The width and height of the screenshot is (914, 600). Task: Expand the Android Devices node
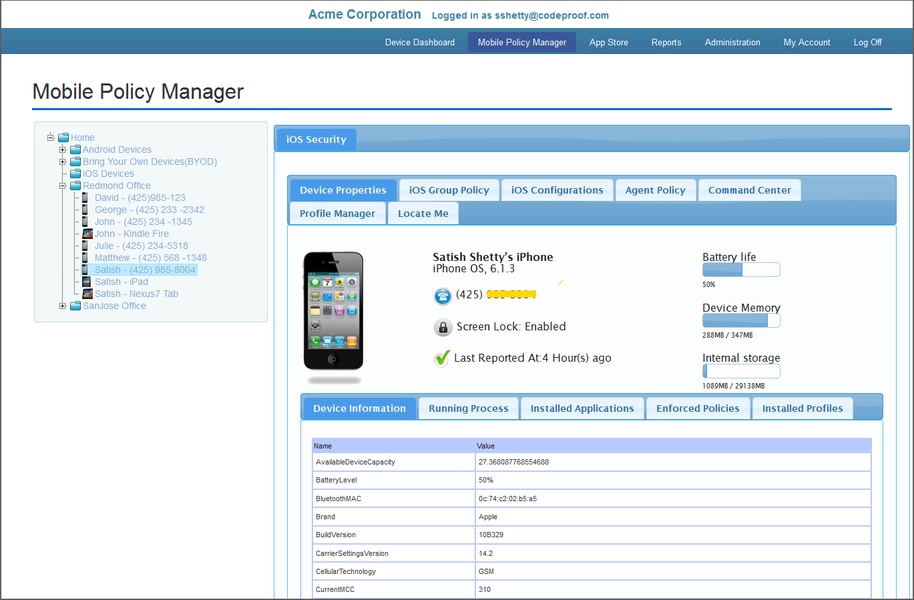62,150
